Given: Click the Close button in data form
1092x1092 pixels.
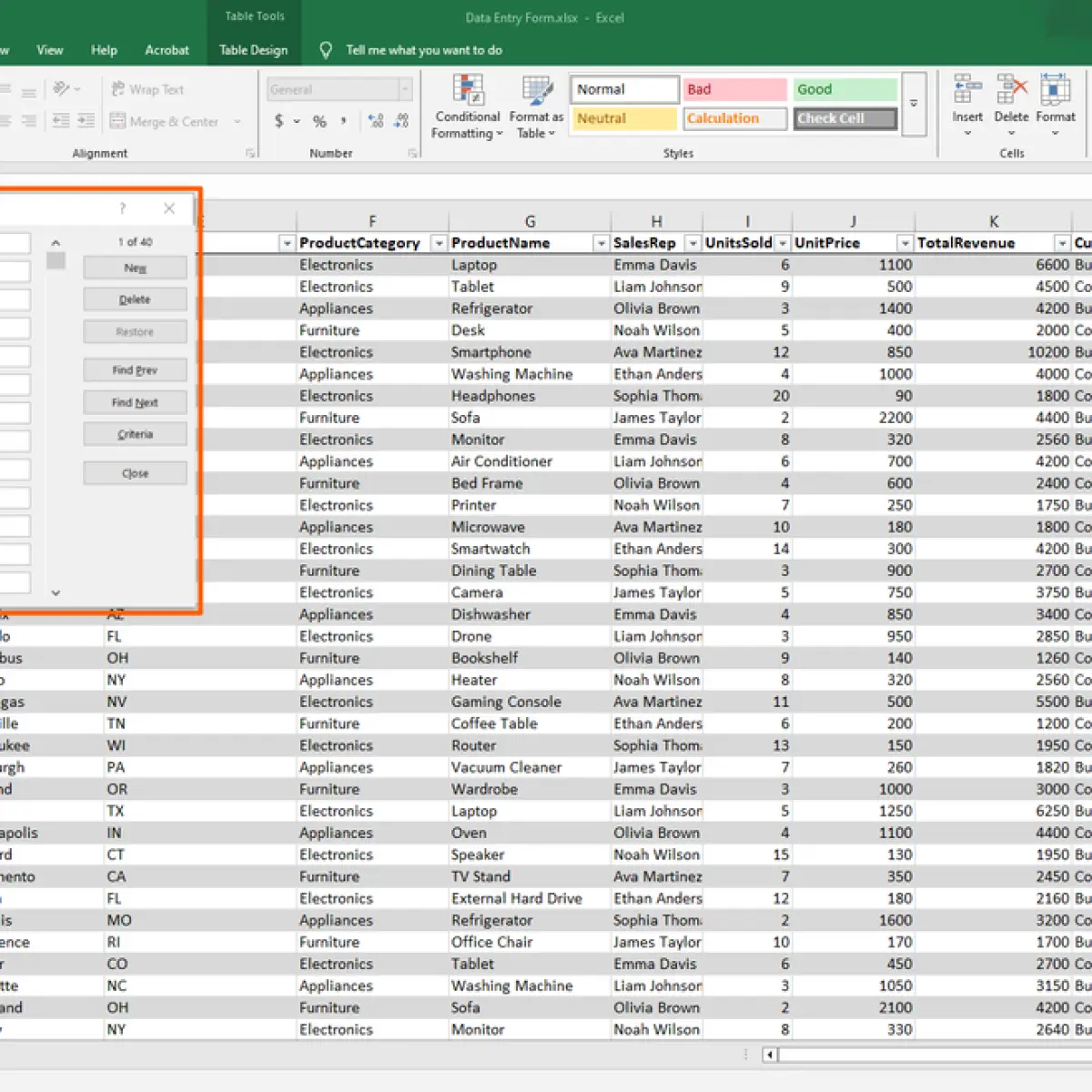Looking at the screenshot, I should click(135, 473).
